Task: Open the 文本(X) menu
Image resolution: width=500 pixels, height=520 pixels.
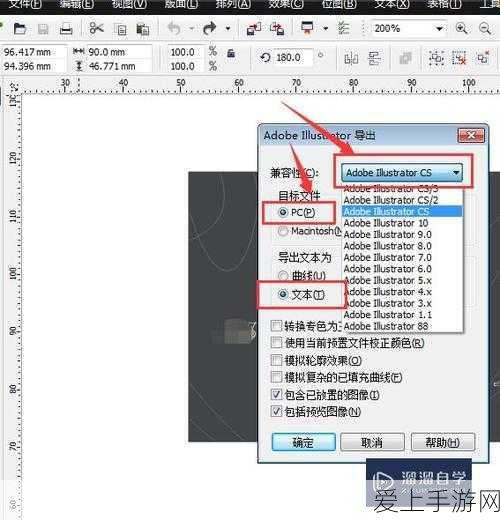Action: 392,4
